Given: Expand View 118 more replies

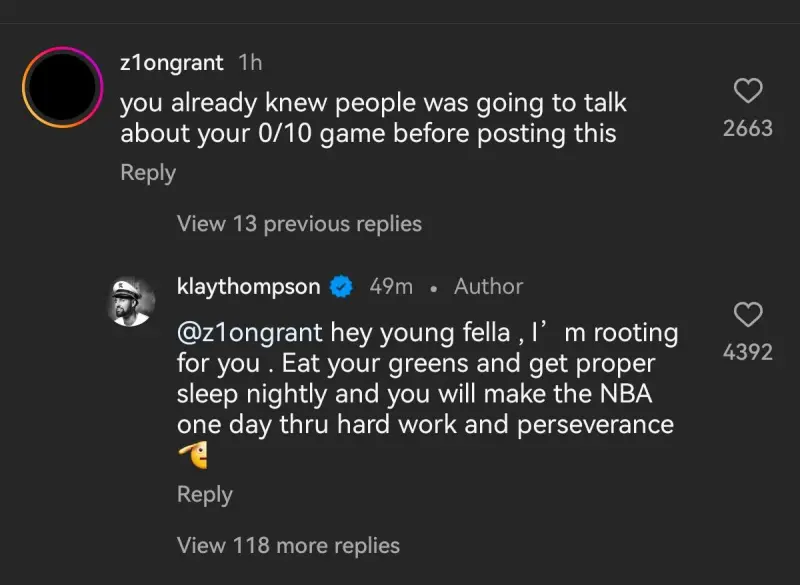Looking at the screenshot, I should (x=288, y=545).
